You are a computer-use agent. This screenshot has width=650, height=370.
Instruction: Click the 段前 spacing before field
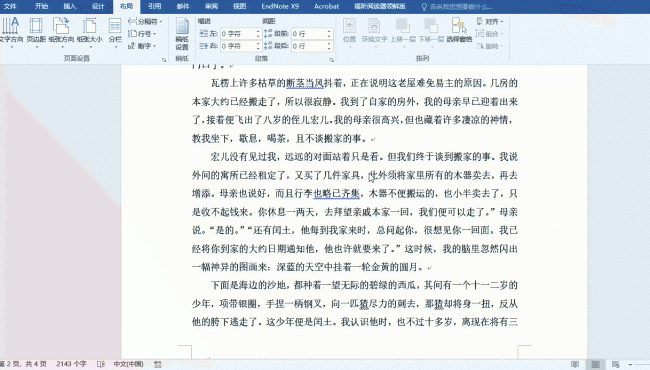[x=308, y=34]
